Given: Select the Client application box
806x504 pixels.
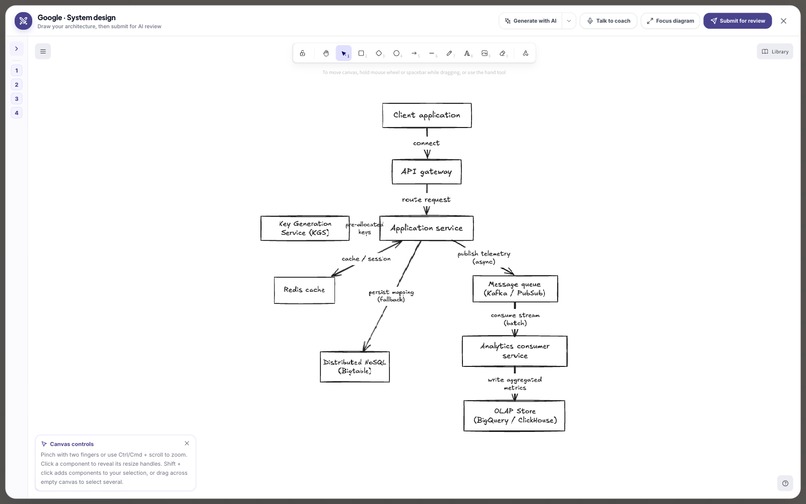Looking at the screenshot, I should [427, 115].
